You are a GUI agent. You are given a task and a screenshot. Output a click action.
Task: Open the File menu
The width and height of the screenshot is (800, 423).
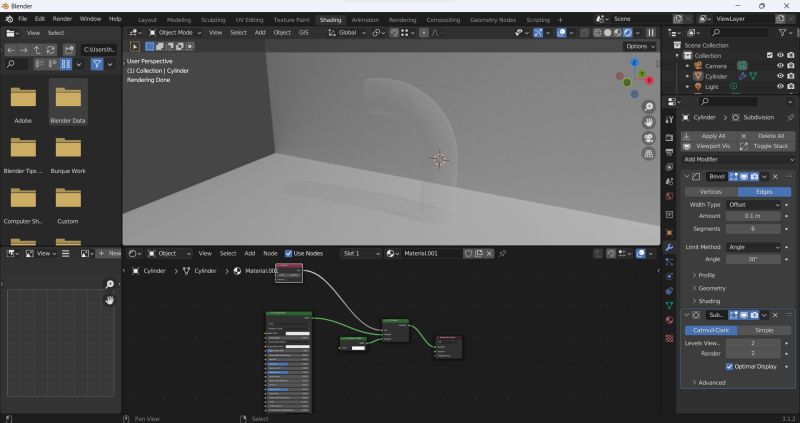pos(22,19)
